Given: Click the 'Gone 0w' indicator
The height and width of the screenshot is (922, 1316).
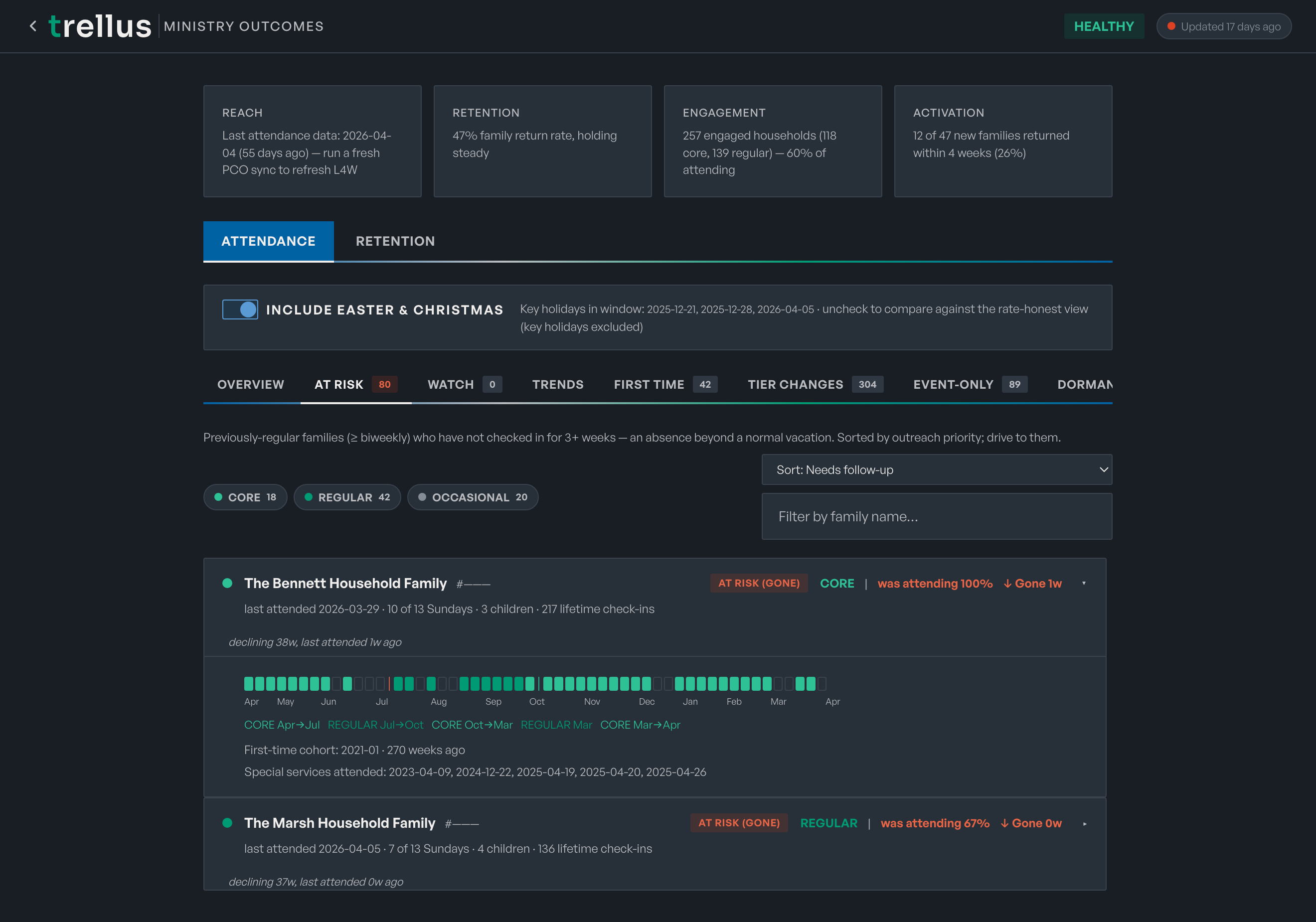Looking at the screenshot, I should (1031, 823).
